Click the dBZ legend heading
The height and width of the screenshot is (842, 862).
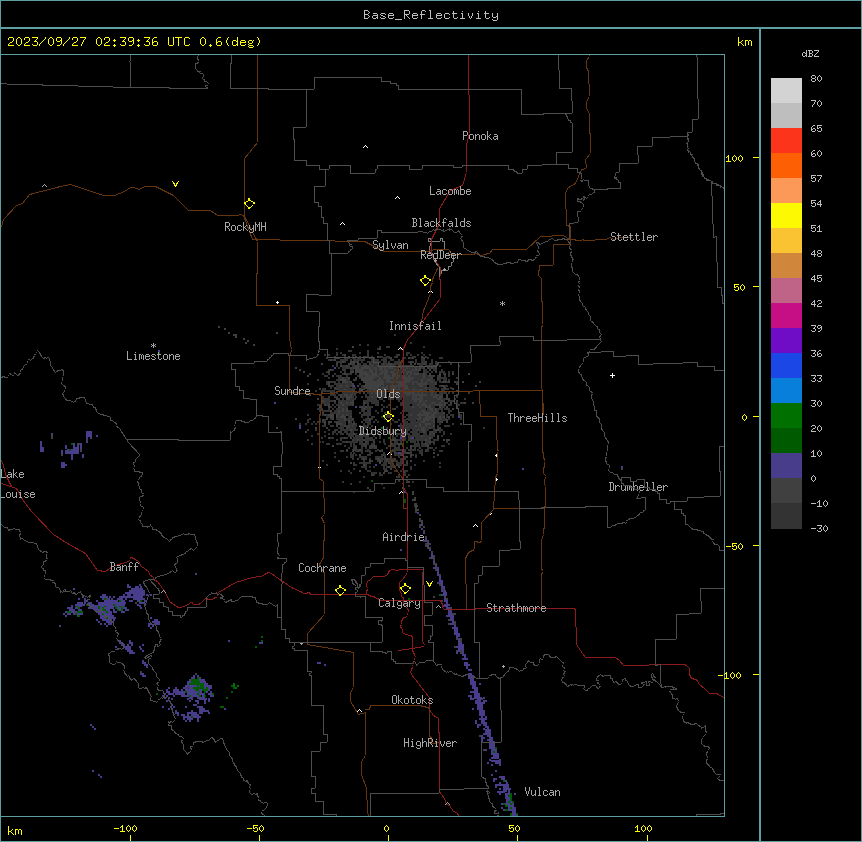810,53
